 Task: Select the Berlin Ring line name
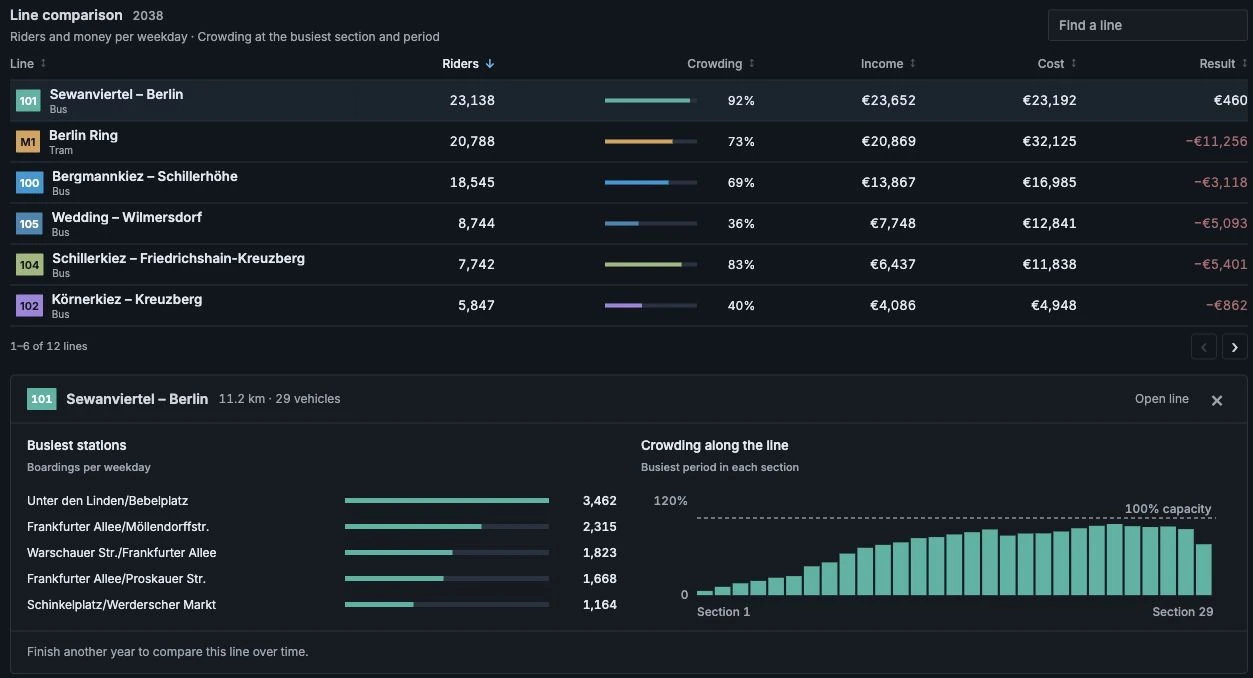pyautogui.click(x=83, y=135)
